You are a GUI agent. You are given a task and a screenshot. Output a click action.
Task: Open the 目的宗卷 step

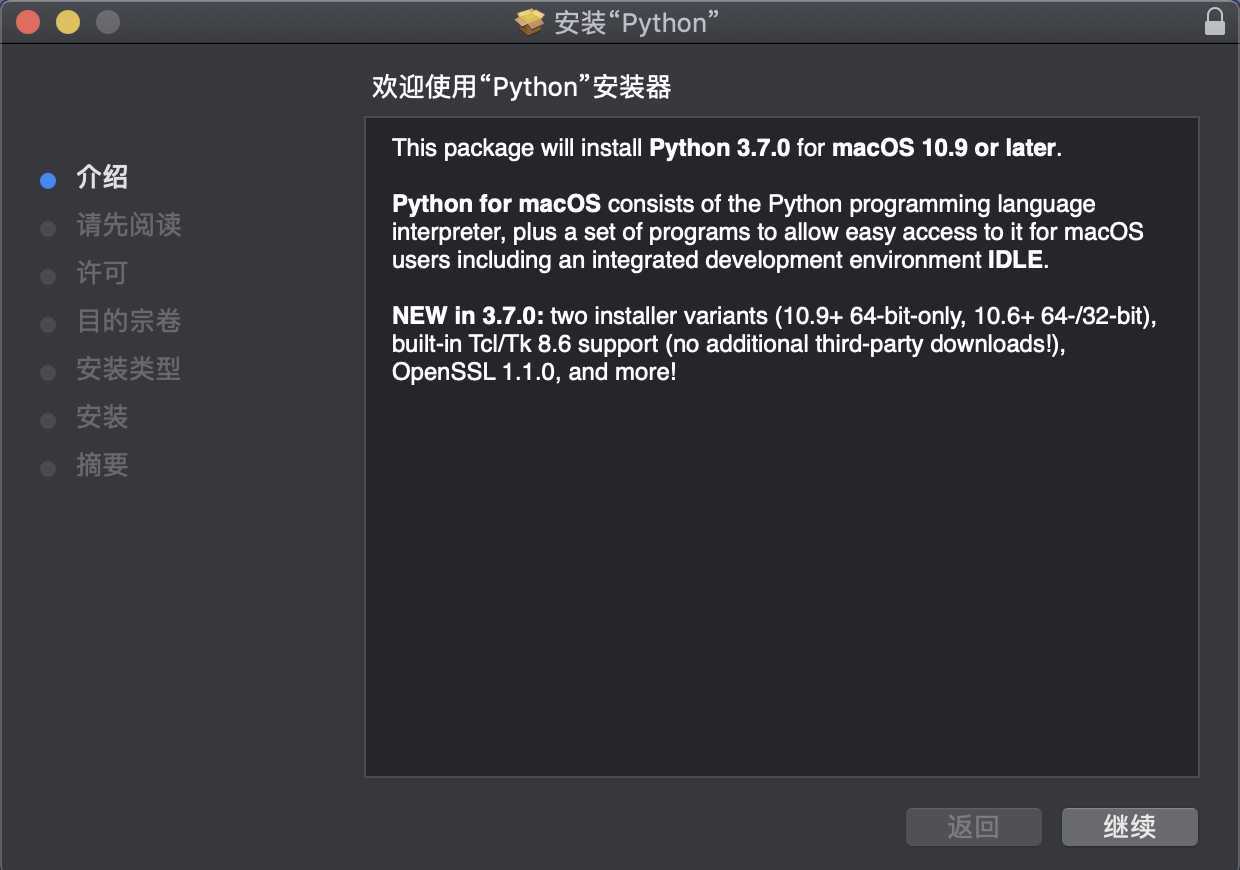(x=128, y=321)
